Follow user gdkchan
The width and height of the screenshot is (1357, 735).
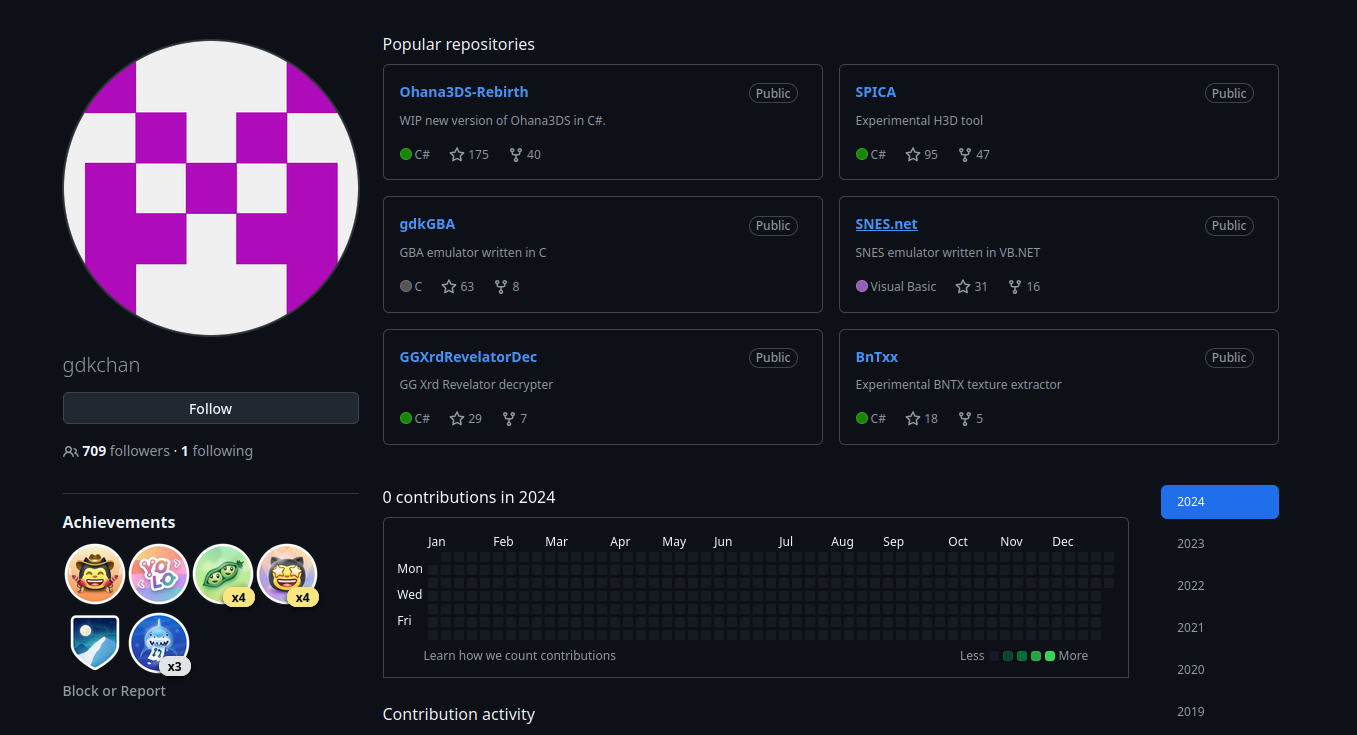tap(211, 408)
